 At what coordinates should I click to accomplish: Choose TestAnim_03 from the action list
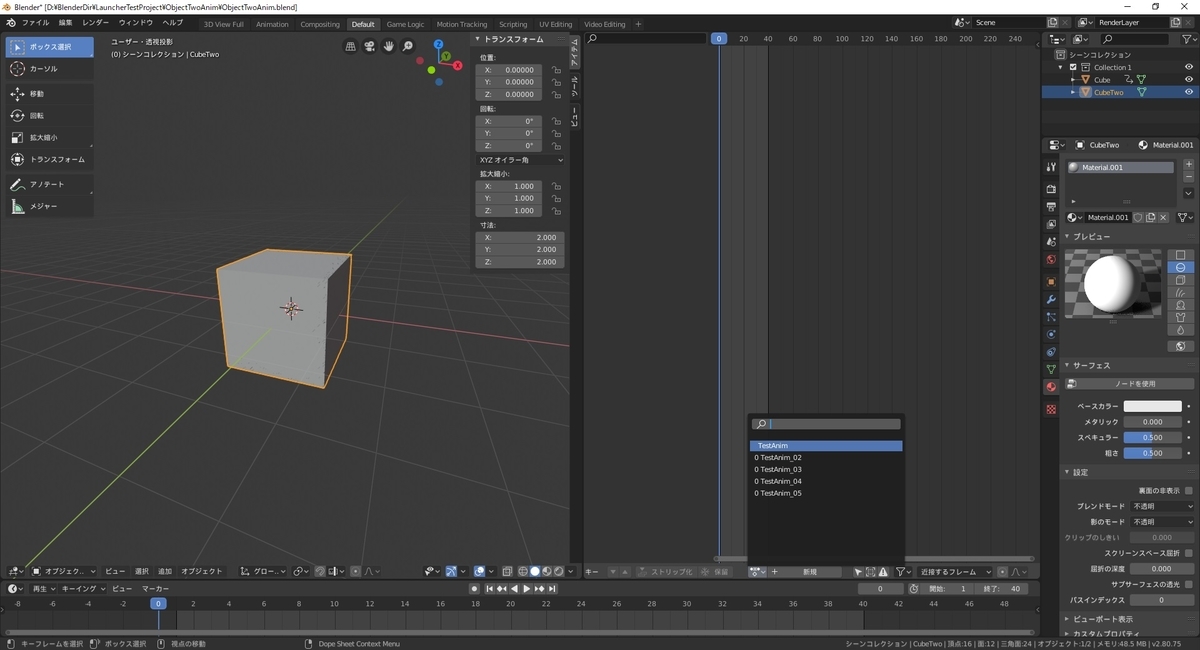tap(780, 470)
